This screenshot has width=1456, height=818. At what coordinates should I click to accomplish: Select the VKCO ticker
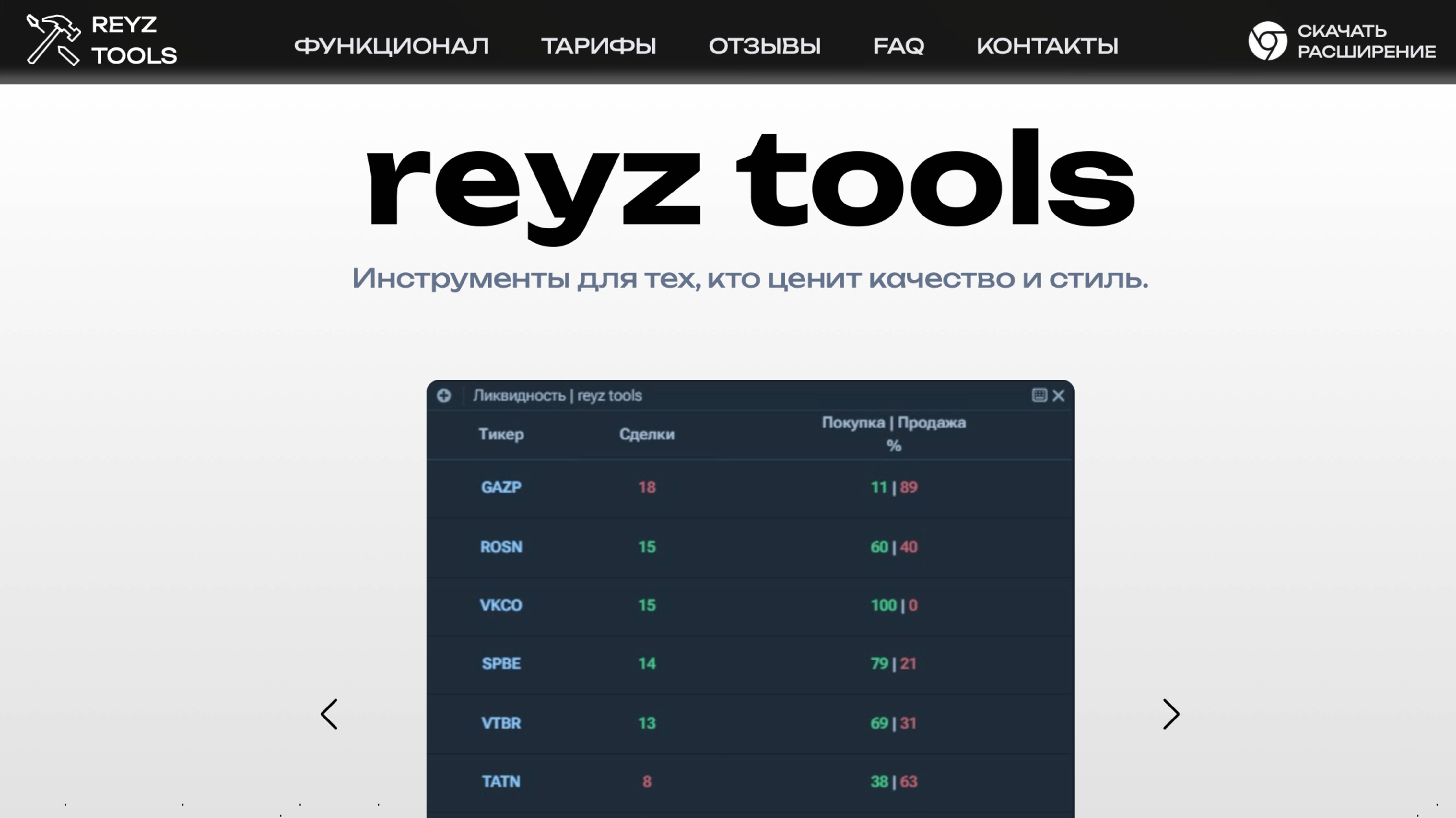(501, 605)
